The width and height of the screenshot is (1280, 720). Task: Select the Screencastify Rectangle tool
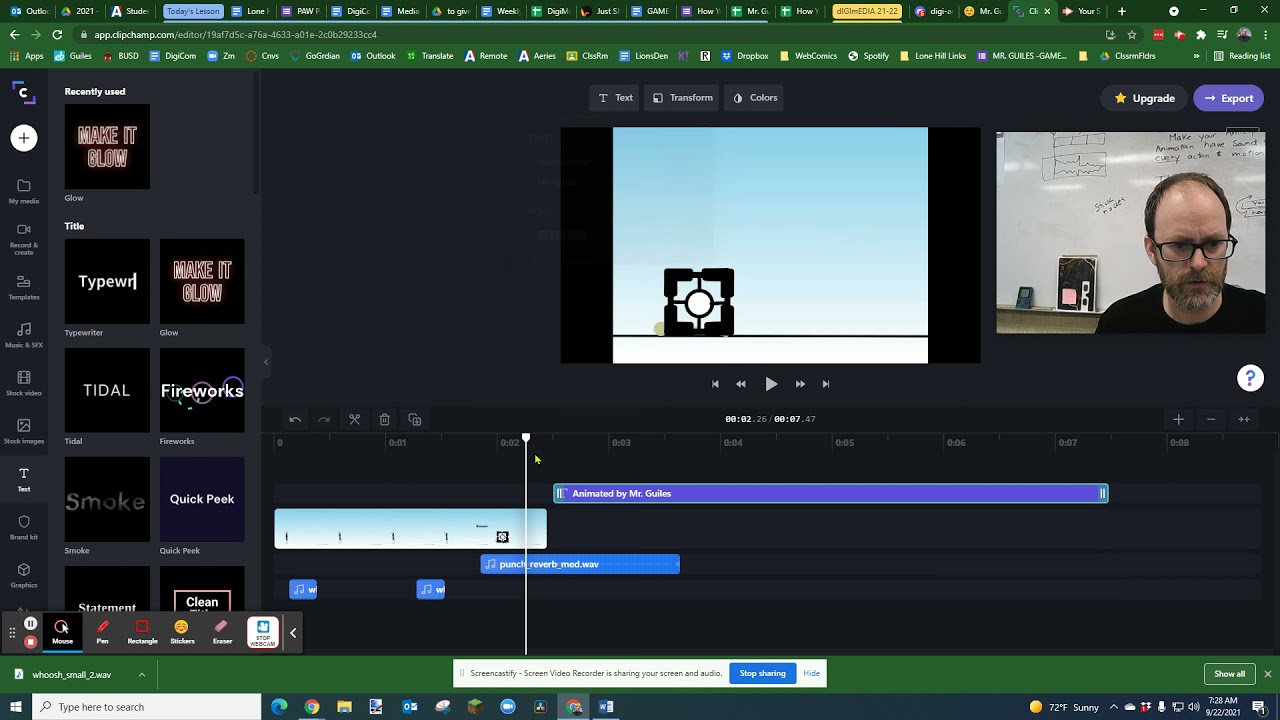(142, 632)
